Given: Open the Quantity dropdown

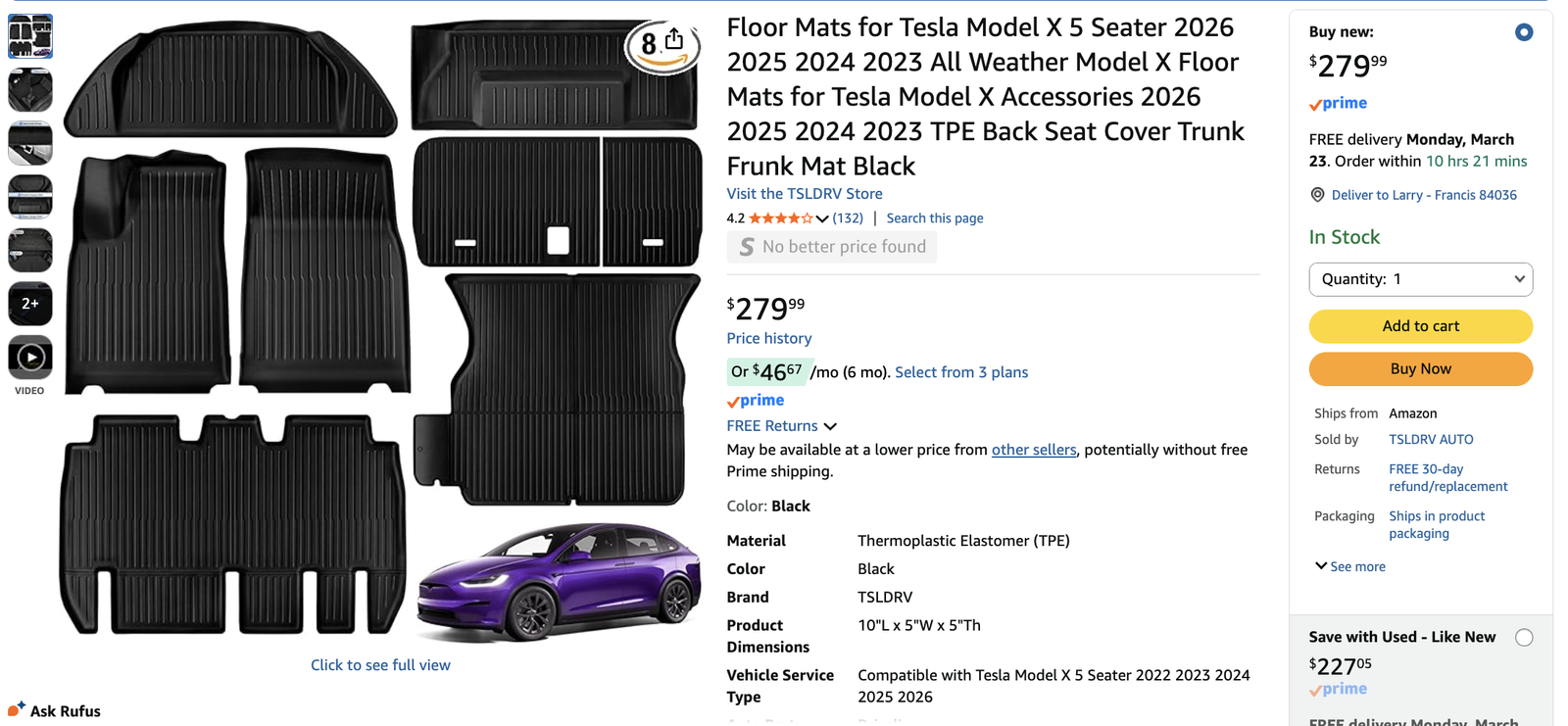Looking at the screenshot, I should click(x=1420, y=279).
